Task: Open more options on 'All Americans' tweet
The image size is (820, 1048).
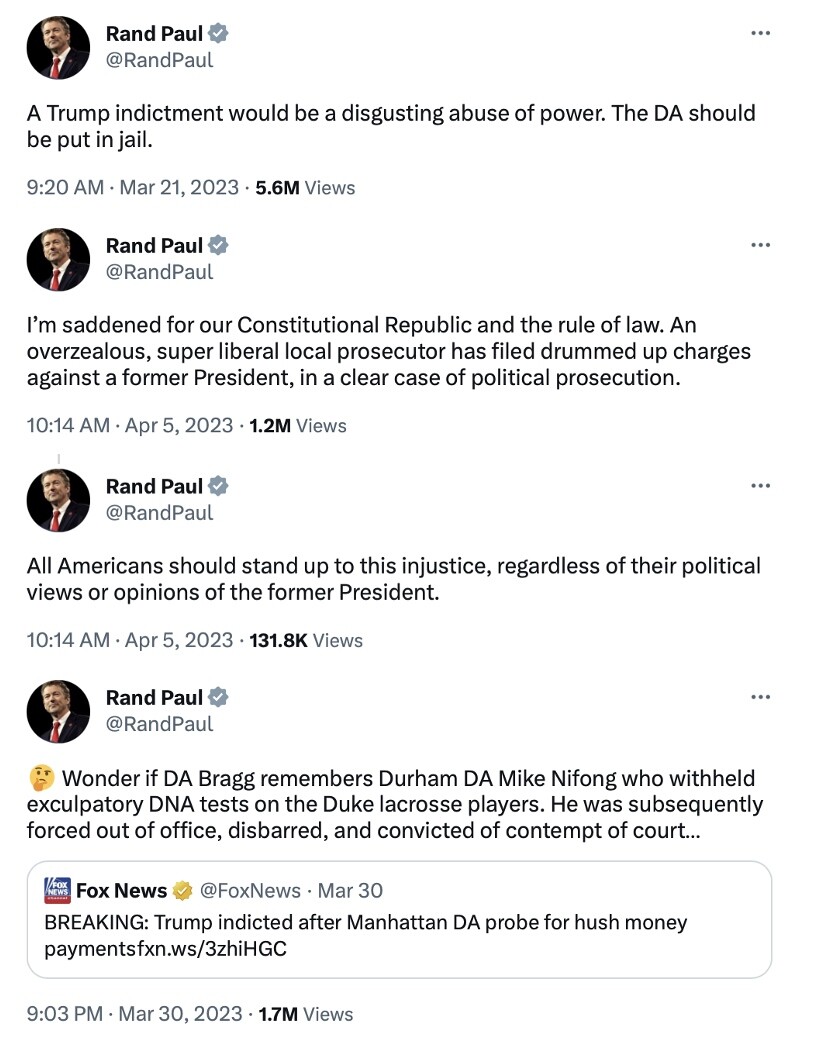Action: (761, 485)
